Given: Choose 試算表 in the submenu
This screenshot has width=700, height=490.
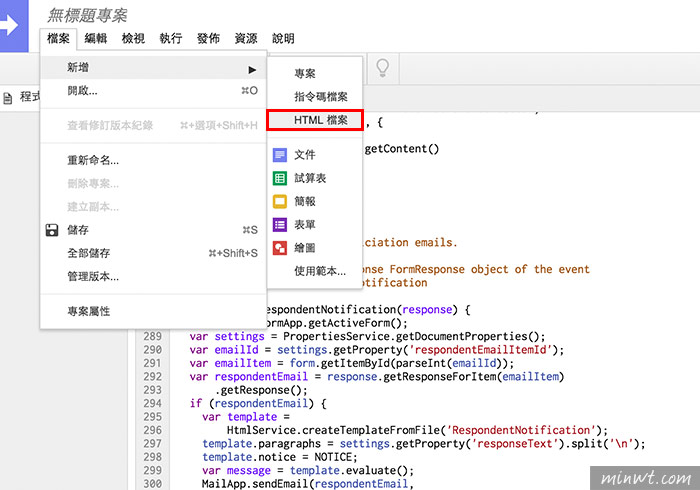Looking at the screenshot, I should coord(315,178).
